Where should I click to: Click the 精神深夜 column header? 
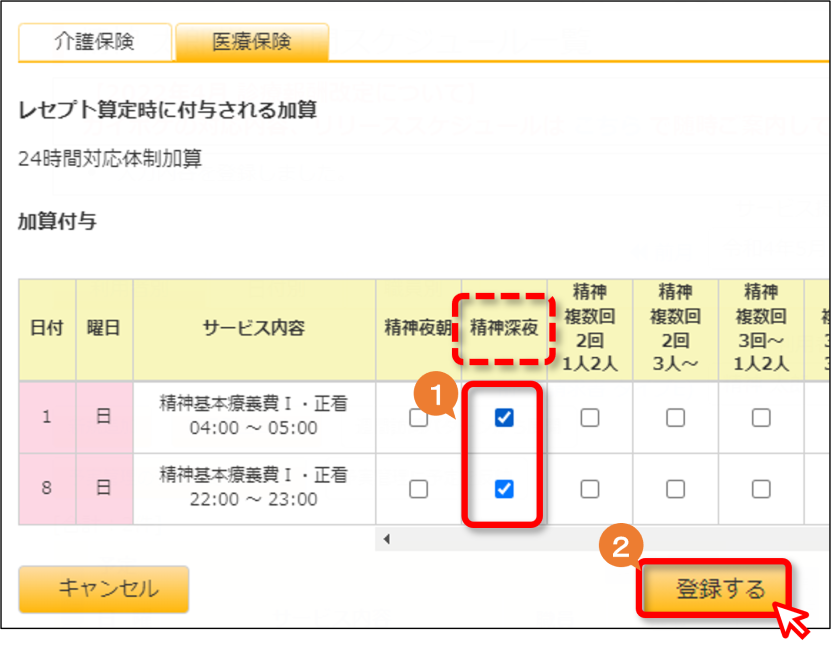[x=504, y=328]
